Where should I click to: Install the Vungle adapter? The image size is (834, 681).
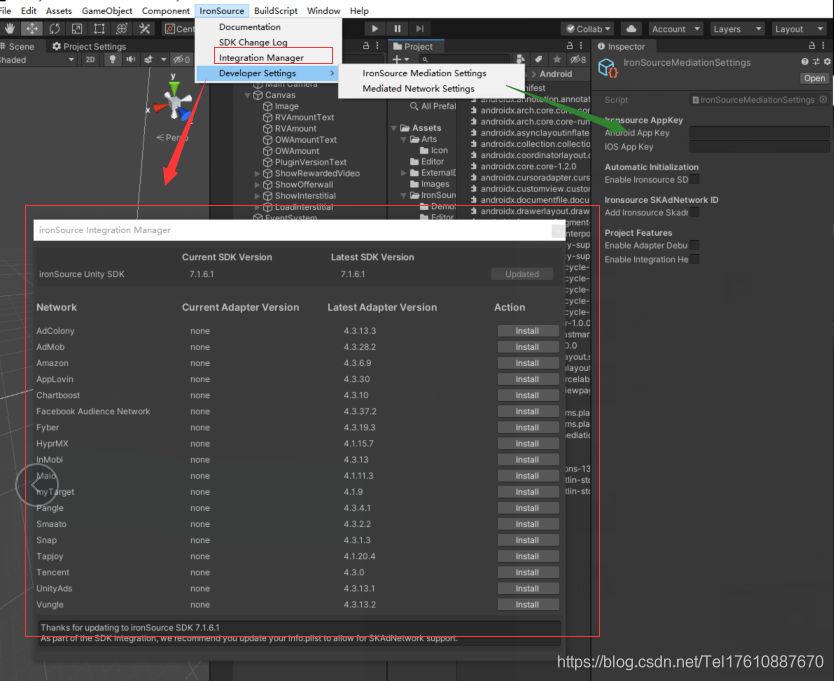(x=528, y=604)
